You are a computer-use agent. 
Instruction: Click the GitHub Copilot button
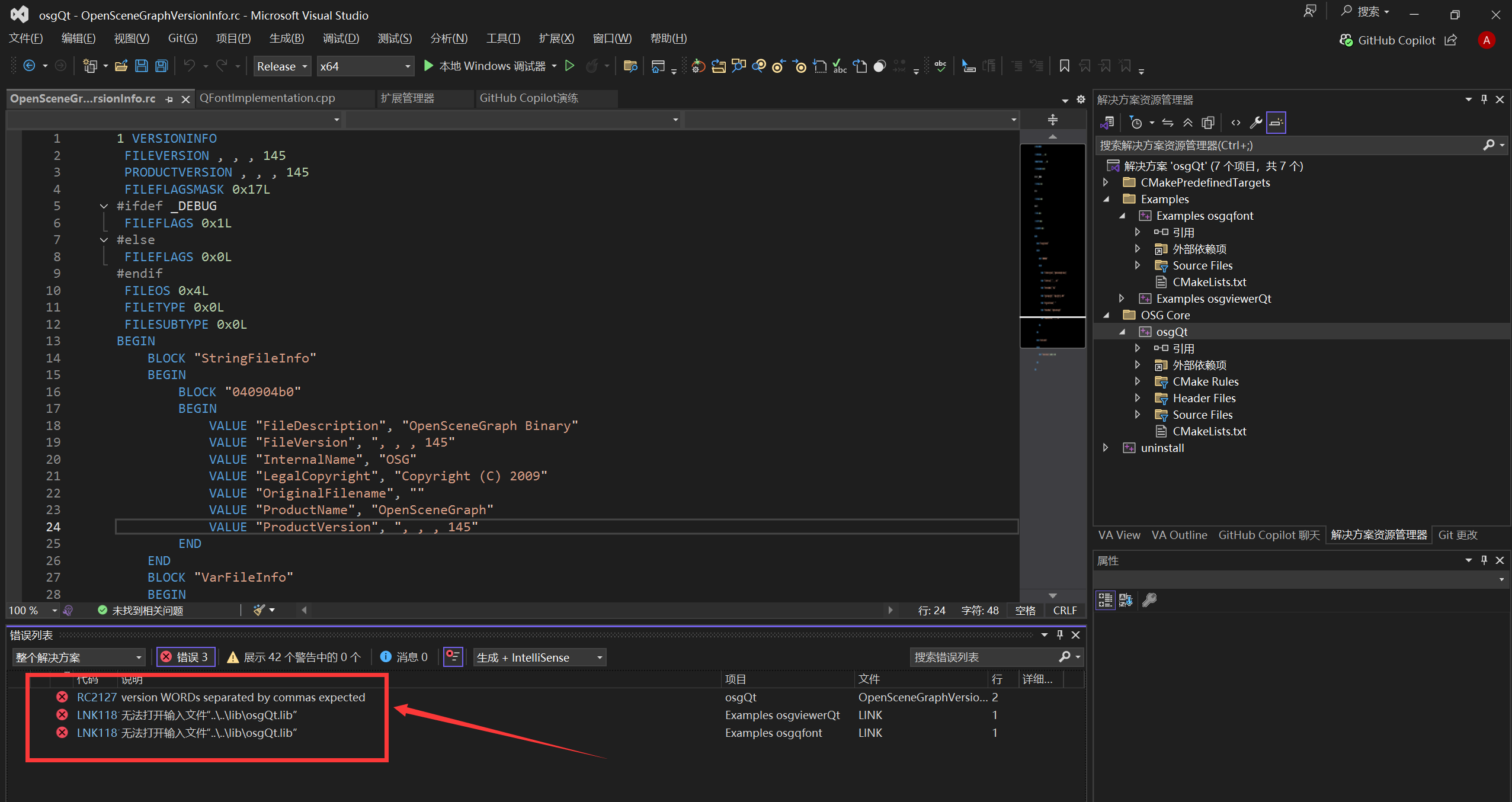pos(1387,40)
